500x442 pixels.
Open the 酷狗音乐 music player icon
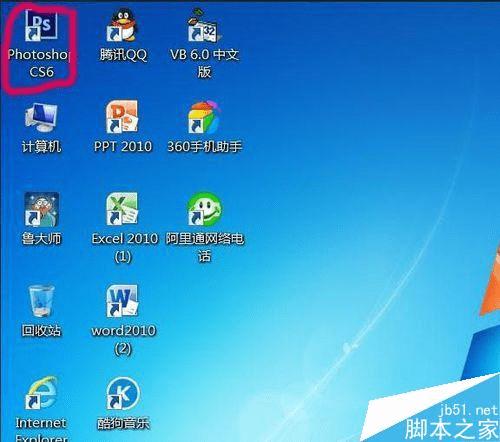coord(122,393)
